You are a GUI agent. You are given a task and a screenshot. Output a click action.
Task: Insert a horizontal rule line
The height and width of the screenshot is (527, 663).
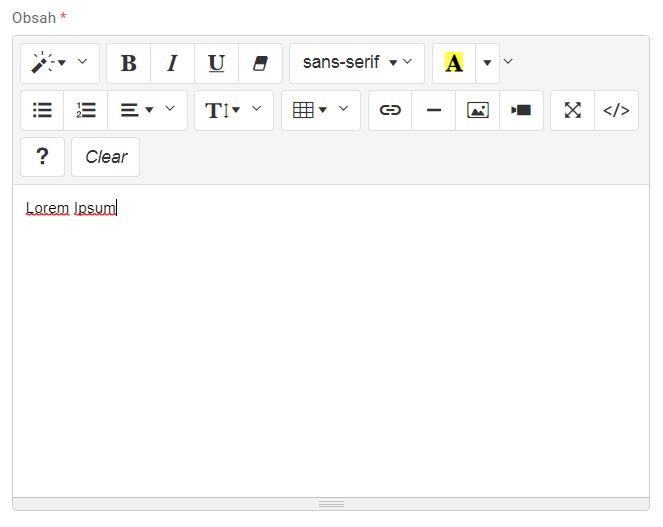[434, 110]
